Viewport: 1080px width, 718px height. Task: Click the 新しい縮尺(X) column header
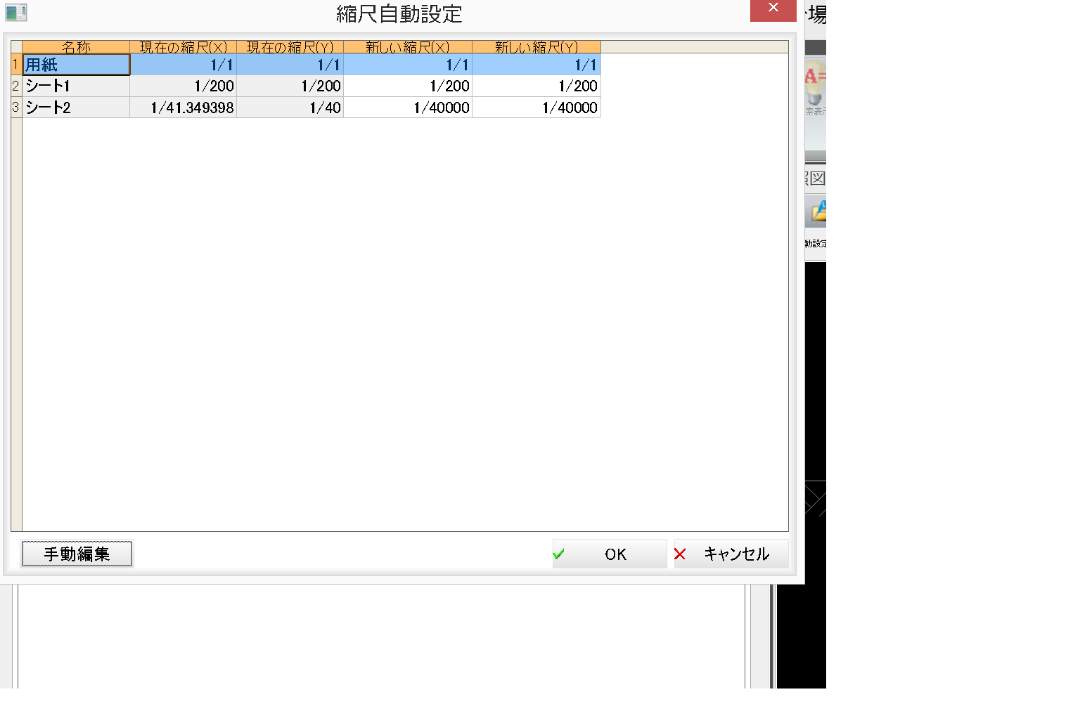pyautogui.click(x=408, y=47)
